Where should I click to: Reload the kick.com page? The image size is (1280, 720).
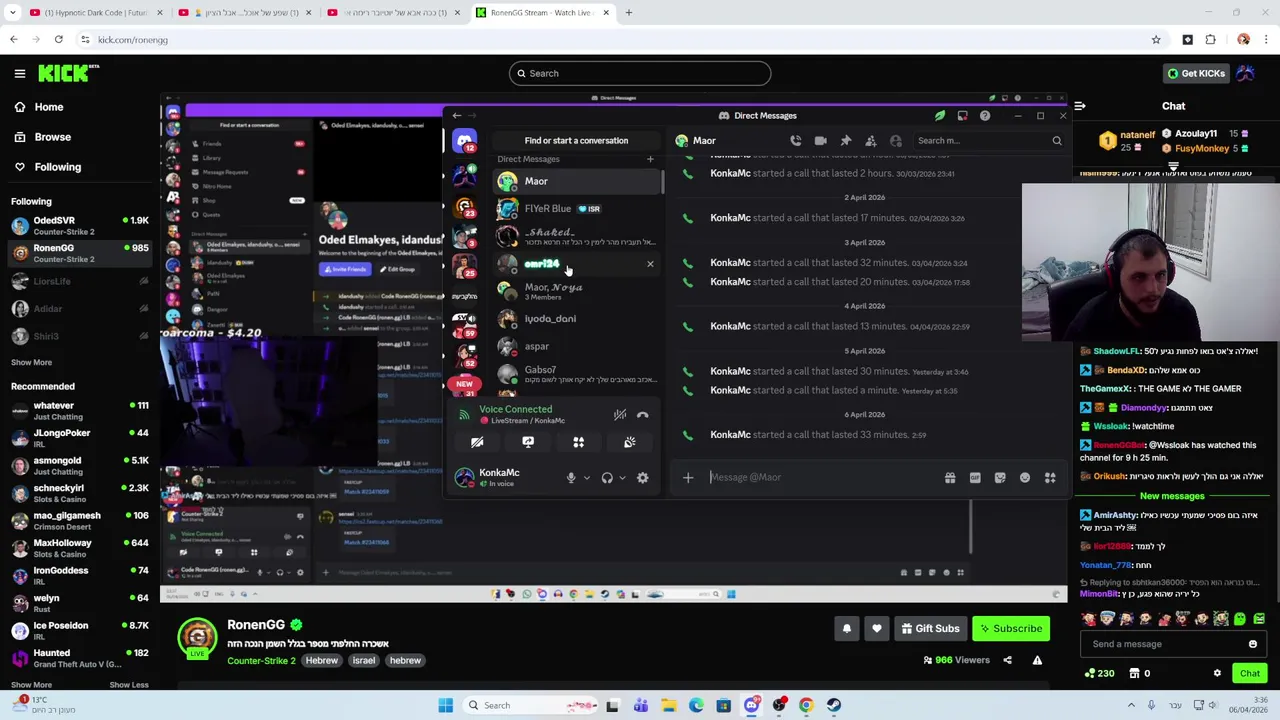coord(59,40)
